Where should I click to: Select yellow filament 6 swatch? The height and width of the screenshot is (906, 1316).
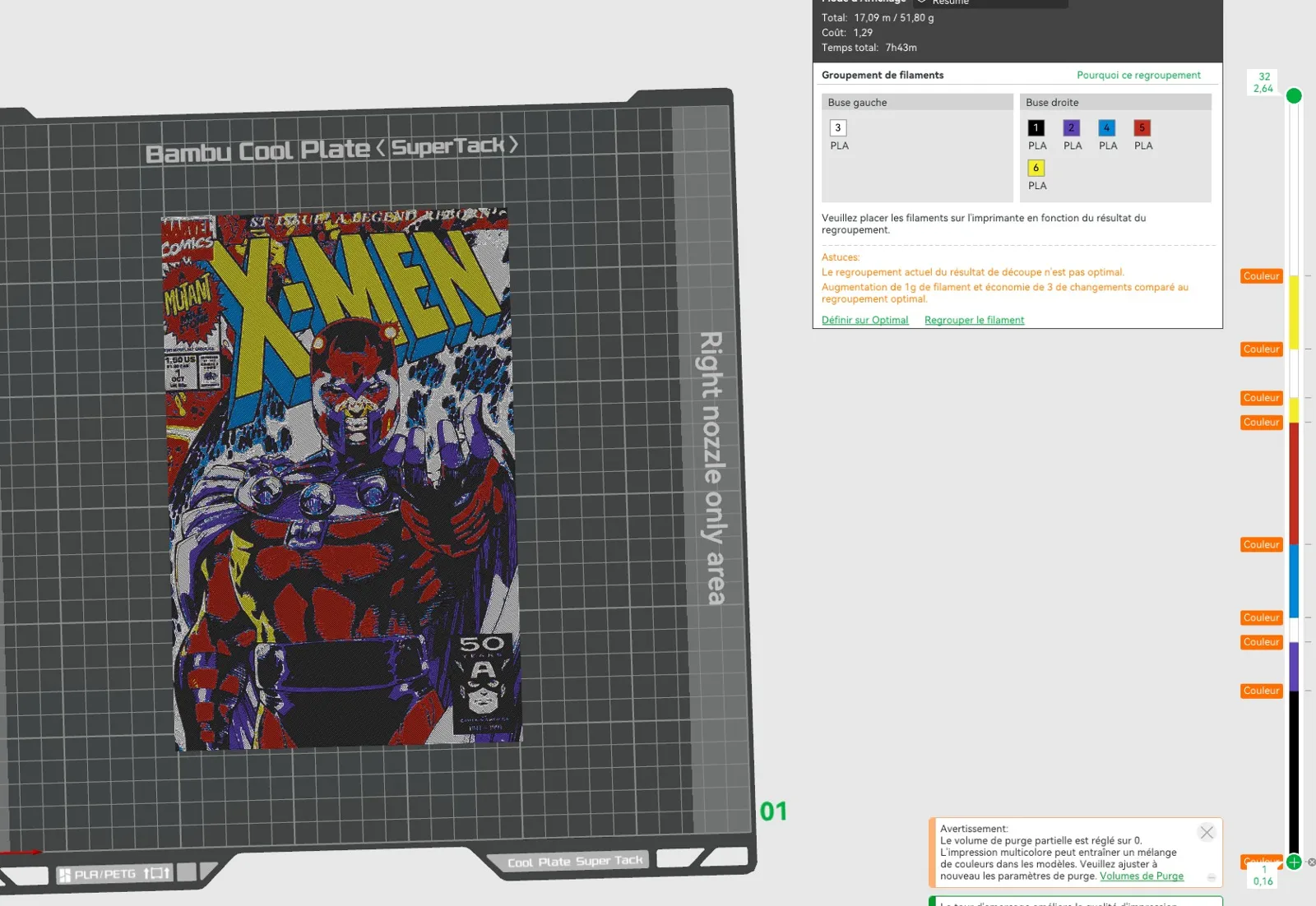click(1036, 168)
